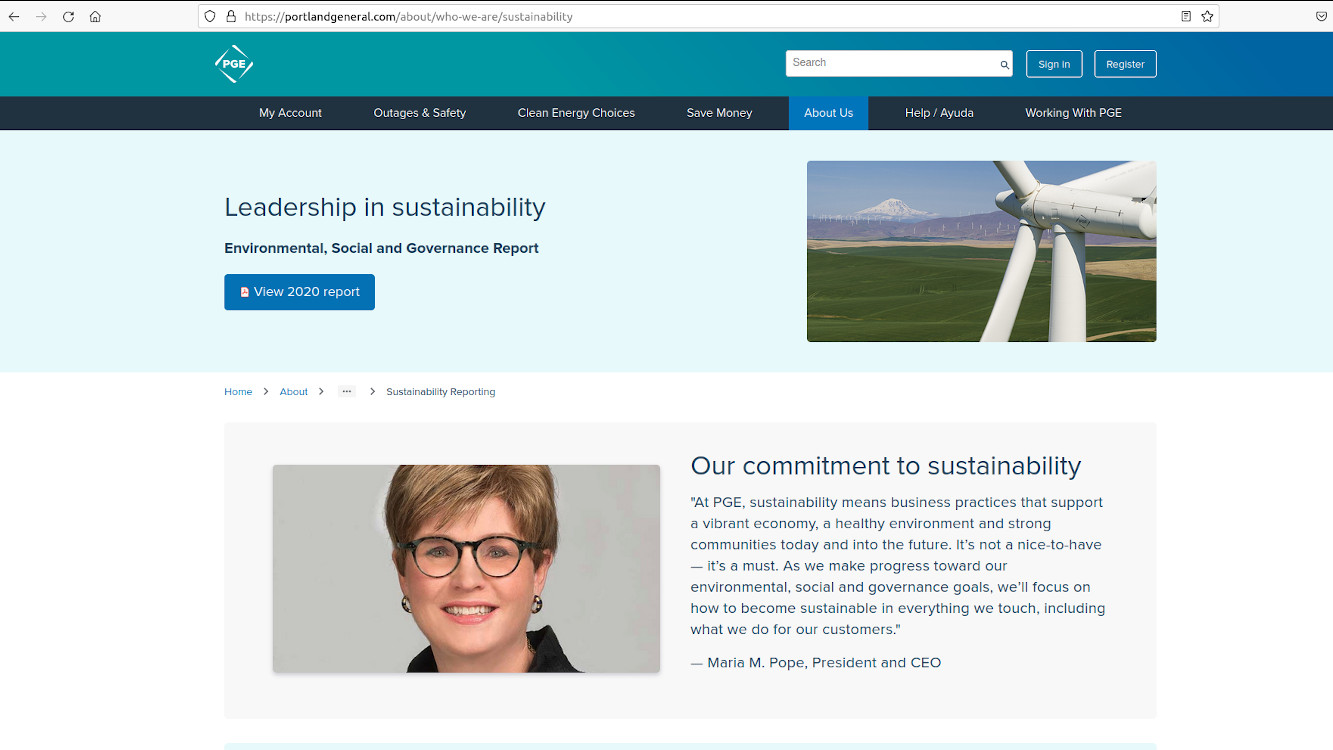Focus the Search input field

coord(892,63)
